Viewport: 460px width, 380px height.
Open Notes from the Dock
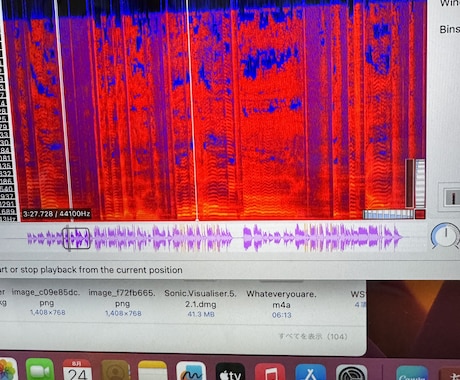tap(153, 370)
